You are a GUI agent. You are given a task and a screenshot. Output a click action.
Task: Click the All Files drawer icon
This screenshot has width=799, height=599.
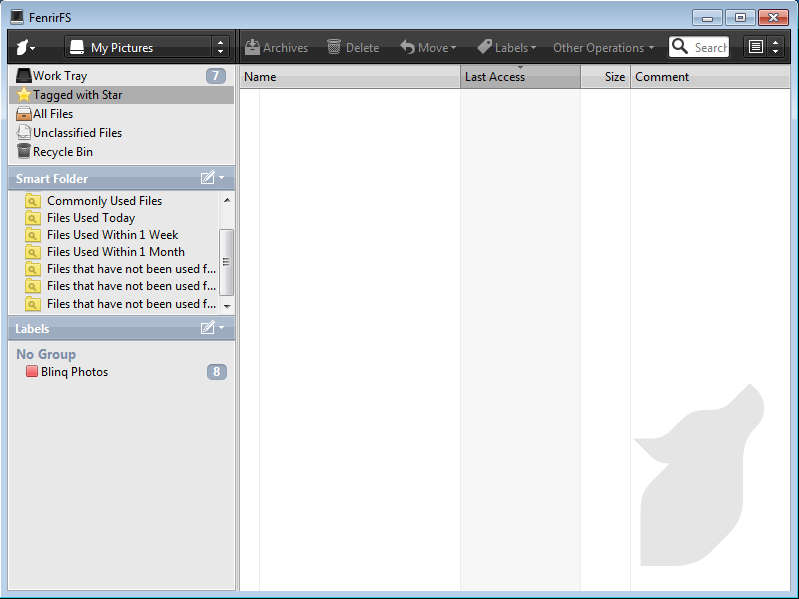(x=23, y=114)
